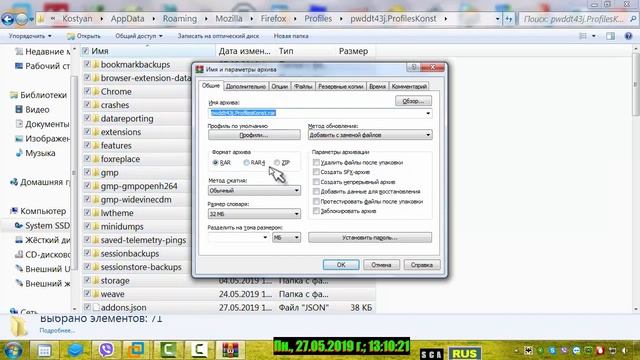Expand the 'Метод обновления' combo box
This screenshot has height=360, width=640.
coord(428,135)
